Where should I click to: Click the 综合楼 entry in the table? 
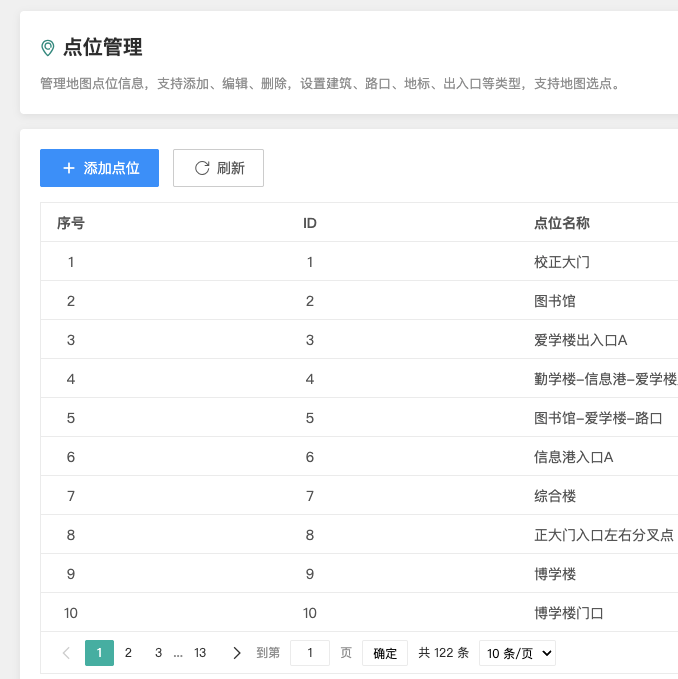[555, 496]
